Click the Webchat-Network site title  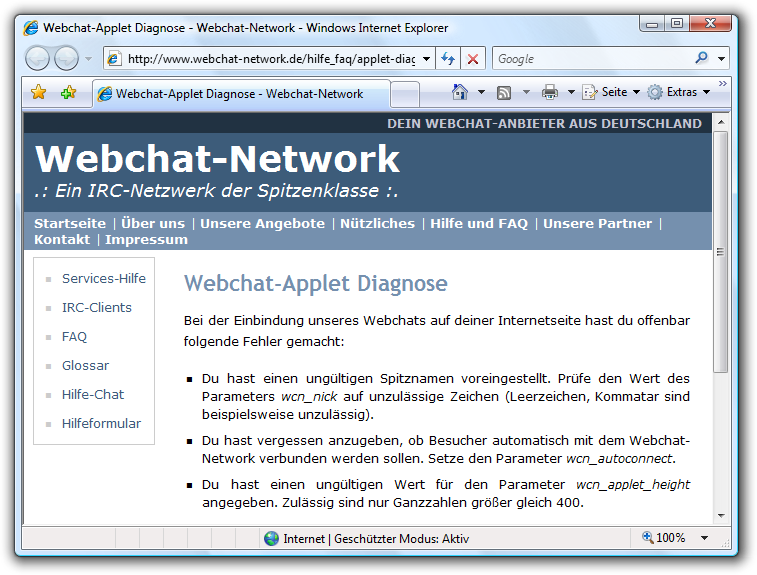point(217,158)
